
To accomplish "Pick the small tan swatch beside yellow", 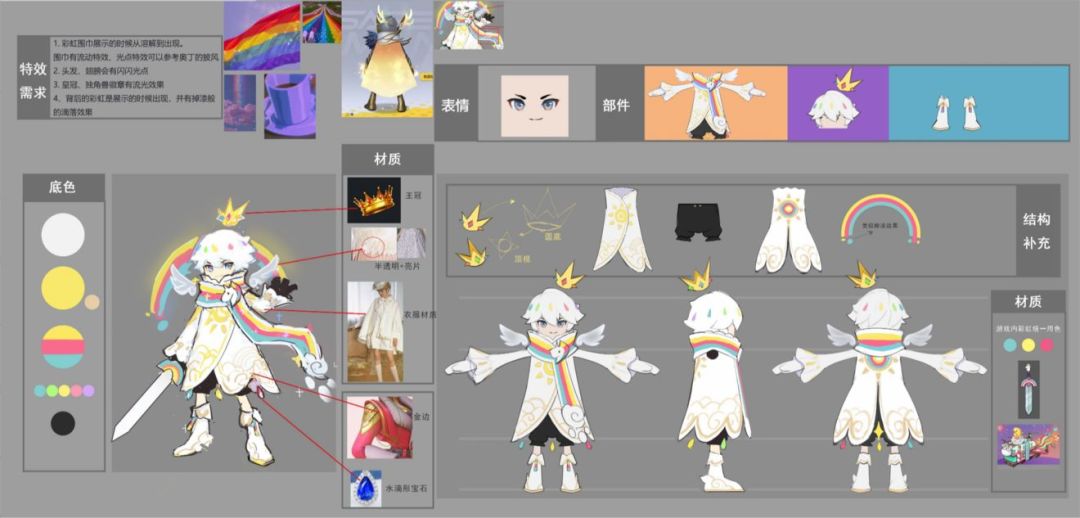I will point(92,302).
